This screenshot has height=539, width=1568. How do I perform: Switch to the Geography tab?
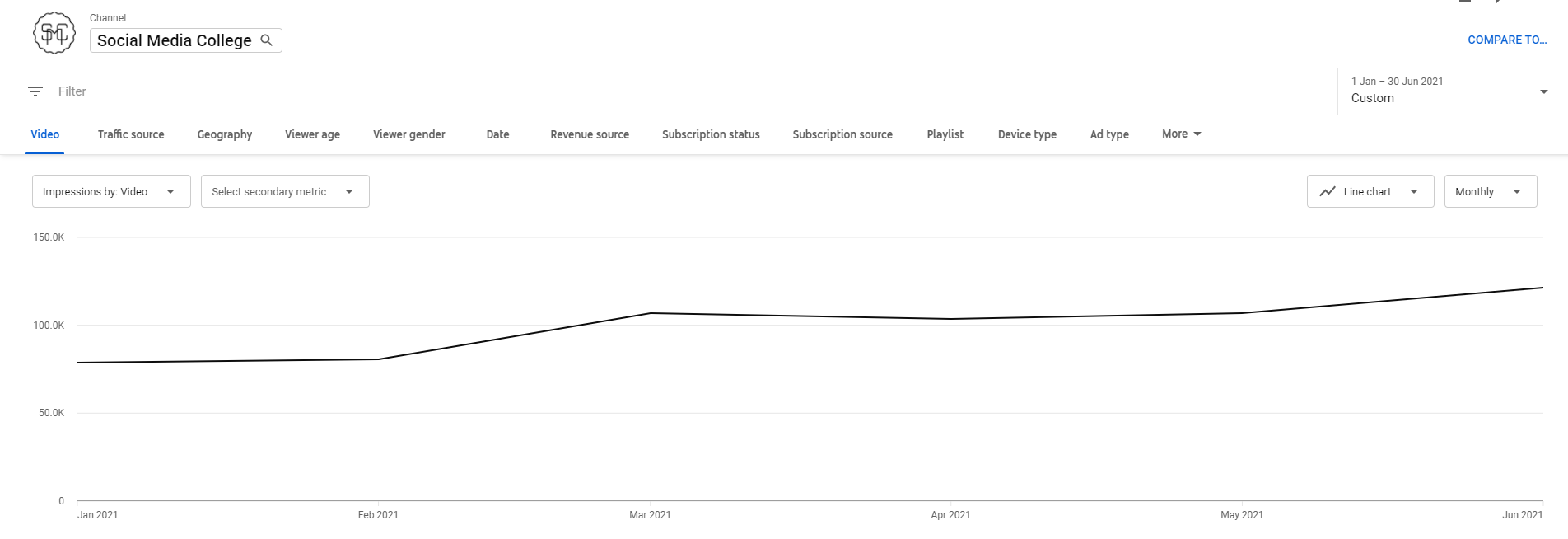coord(224,134)
